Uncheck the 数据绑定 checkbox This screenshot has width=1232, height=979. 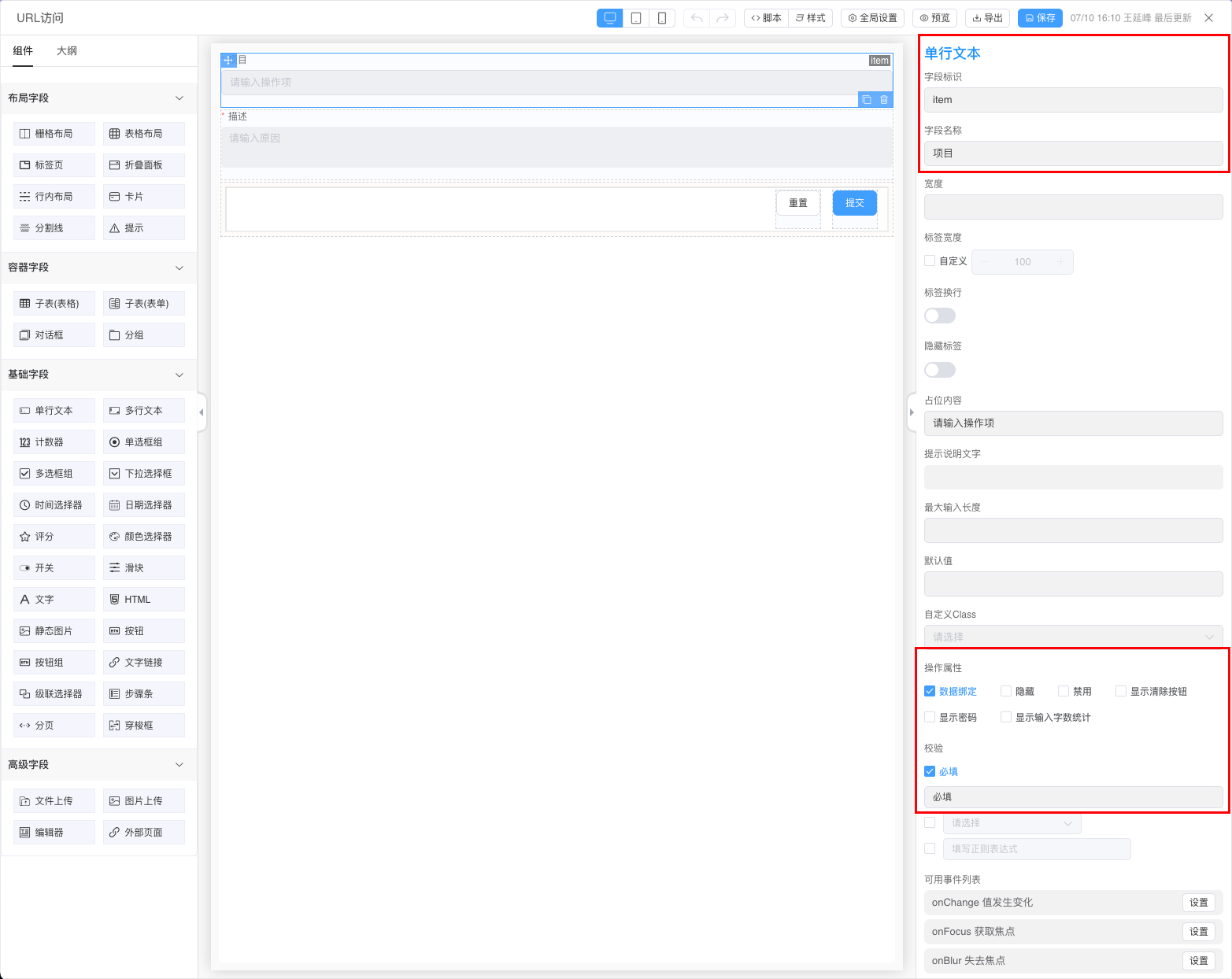930,691
